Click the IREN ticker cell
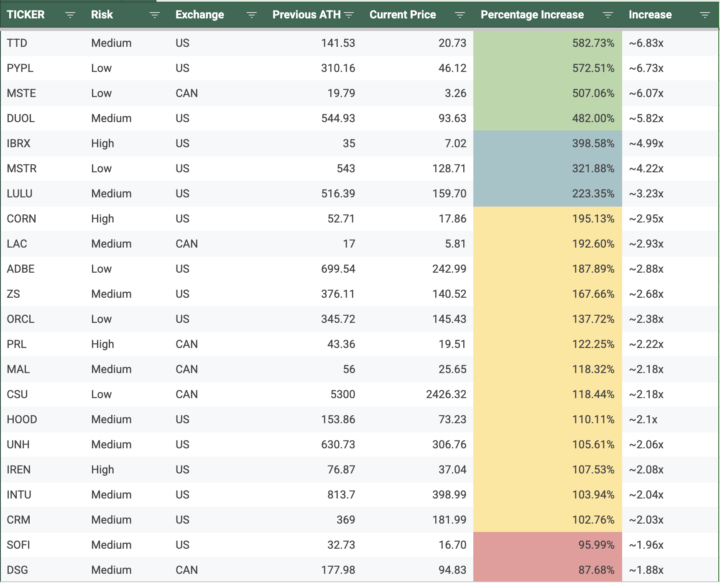The height and width of the screenshot is (583, 720). pyautogui.click(x=43, y=470)
